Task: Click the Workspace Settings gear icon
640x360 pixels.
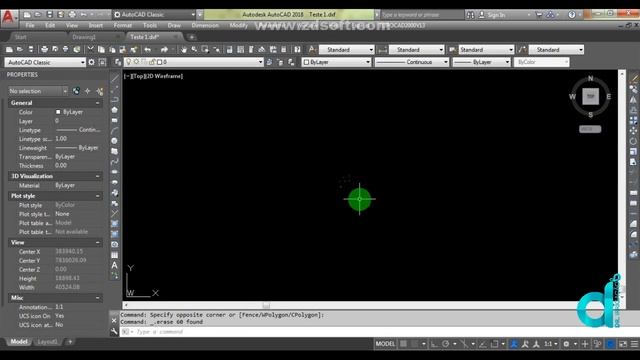Action: coord(91,62)
